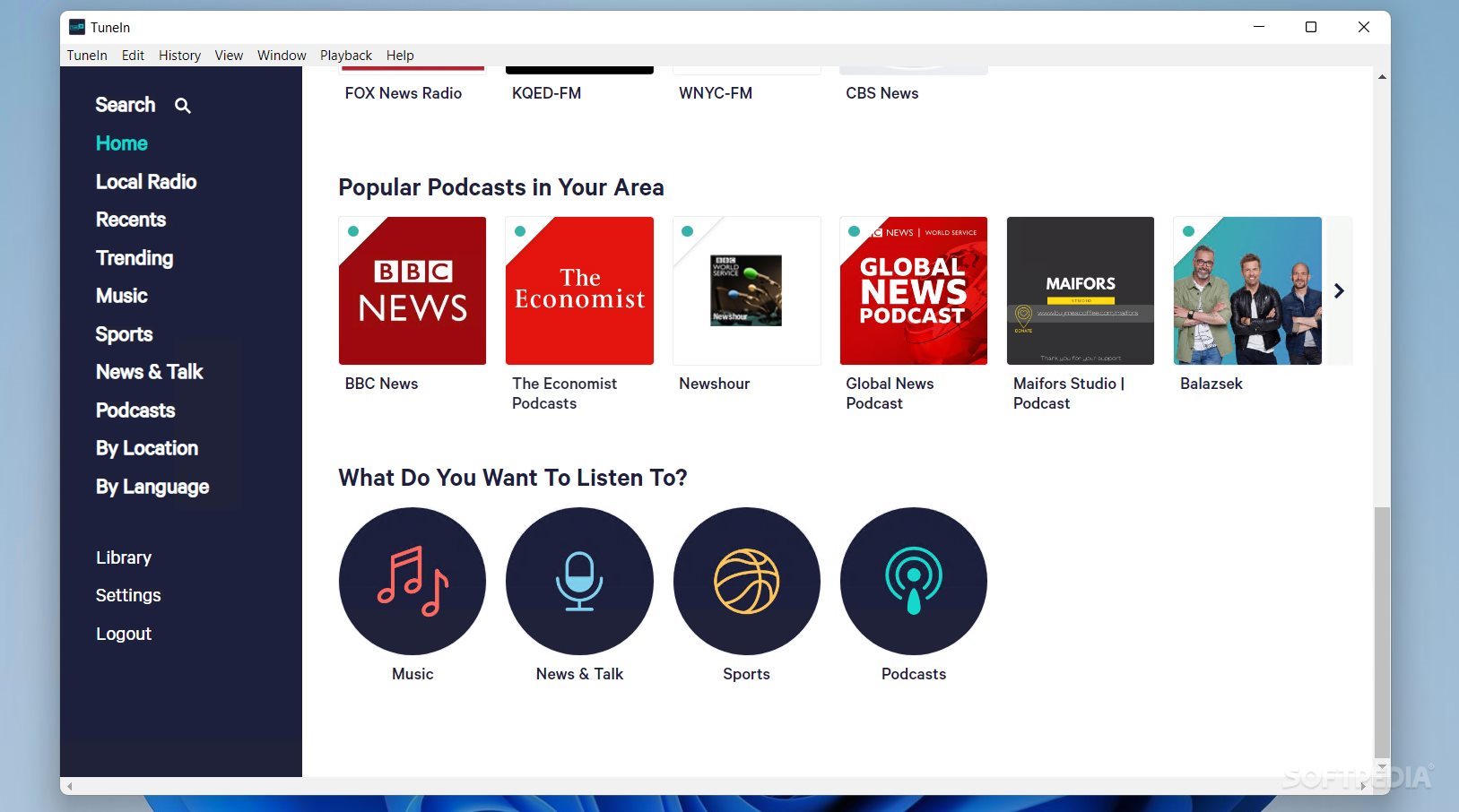
Task: Click horizontal scrollbar left arrow
Action: pos(70,786)
